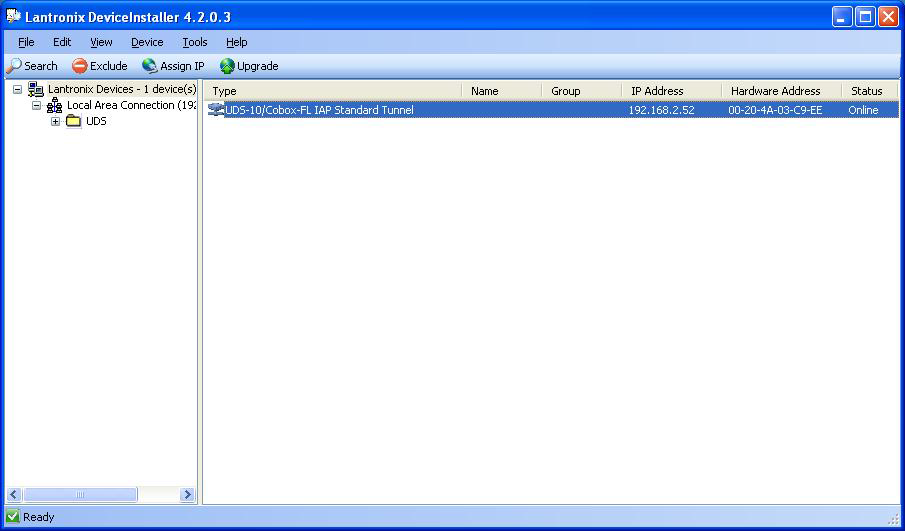Click the UDS folder icon
This screenshot has width=905, height=531.
[x=74, y=121]
